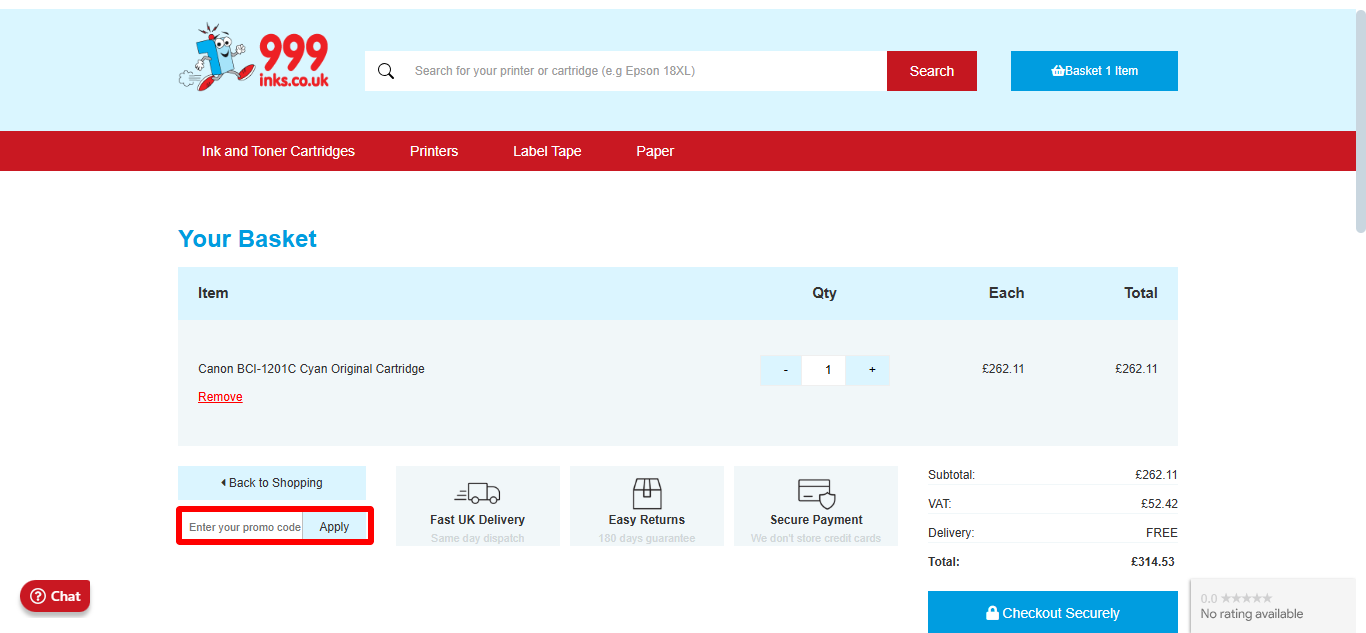
Task: Open Ink and Toner Cartridges menu
Action: (x=278, y=151)
